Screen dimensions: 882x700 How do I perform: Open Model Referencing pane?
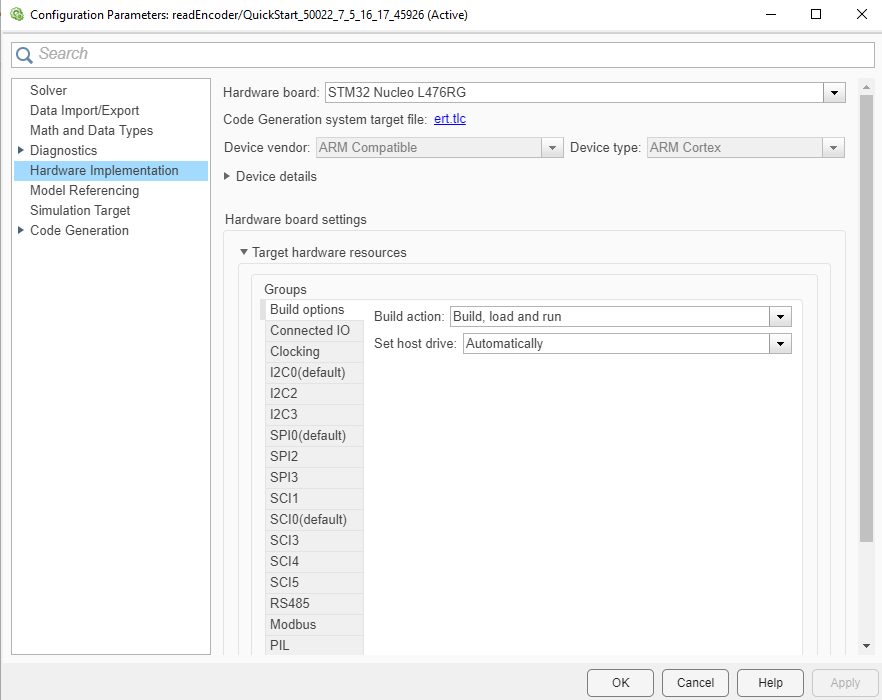click(x=84, y=190)
